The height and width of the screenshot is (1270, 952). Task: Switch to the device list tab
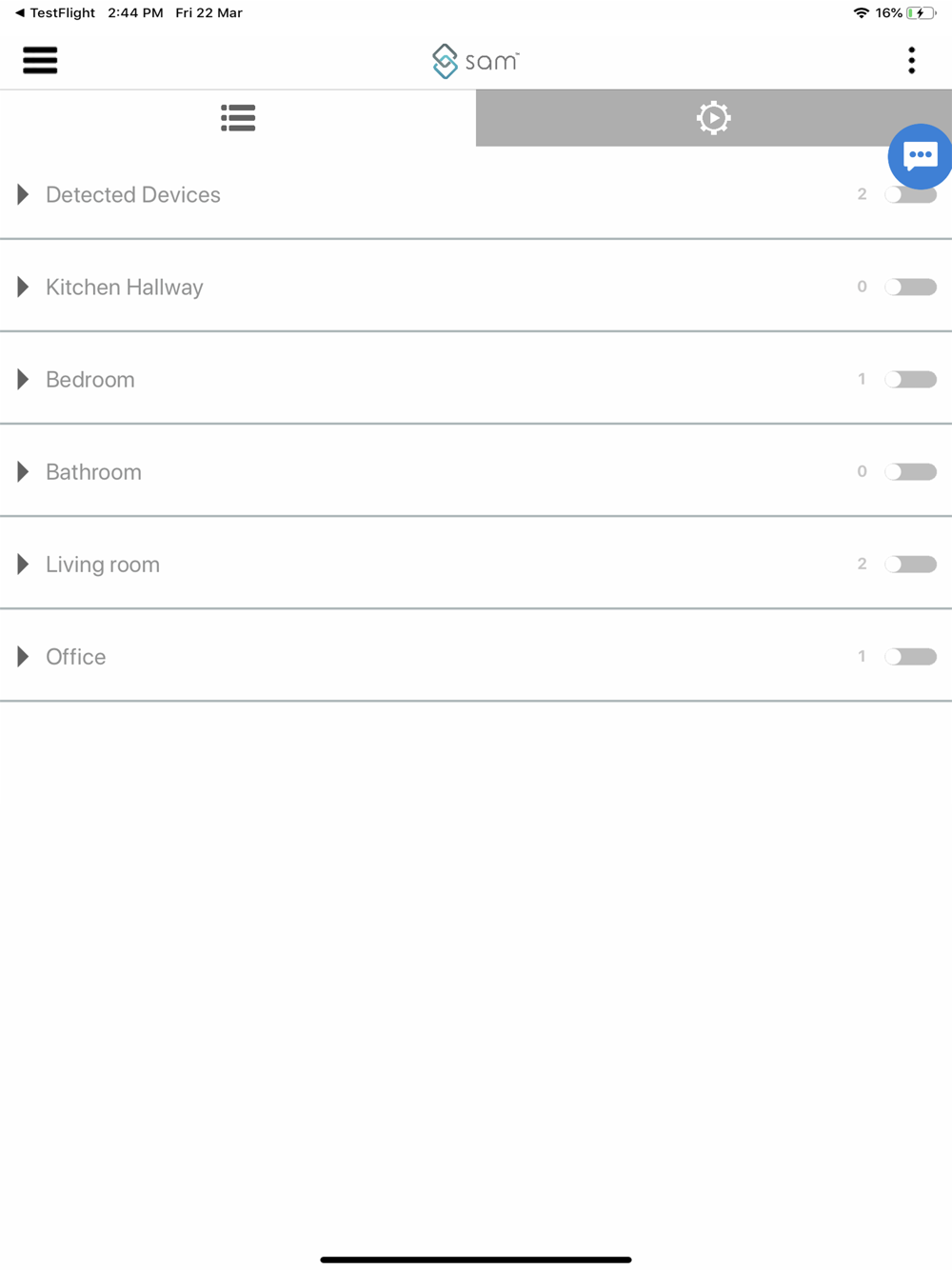point(238,118)
